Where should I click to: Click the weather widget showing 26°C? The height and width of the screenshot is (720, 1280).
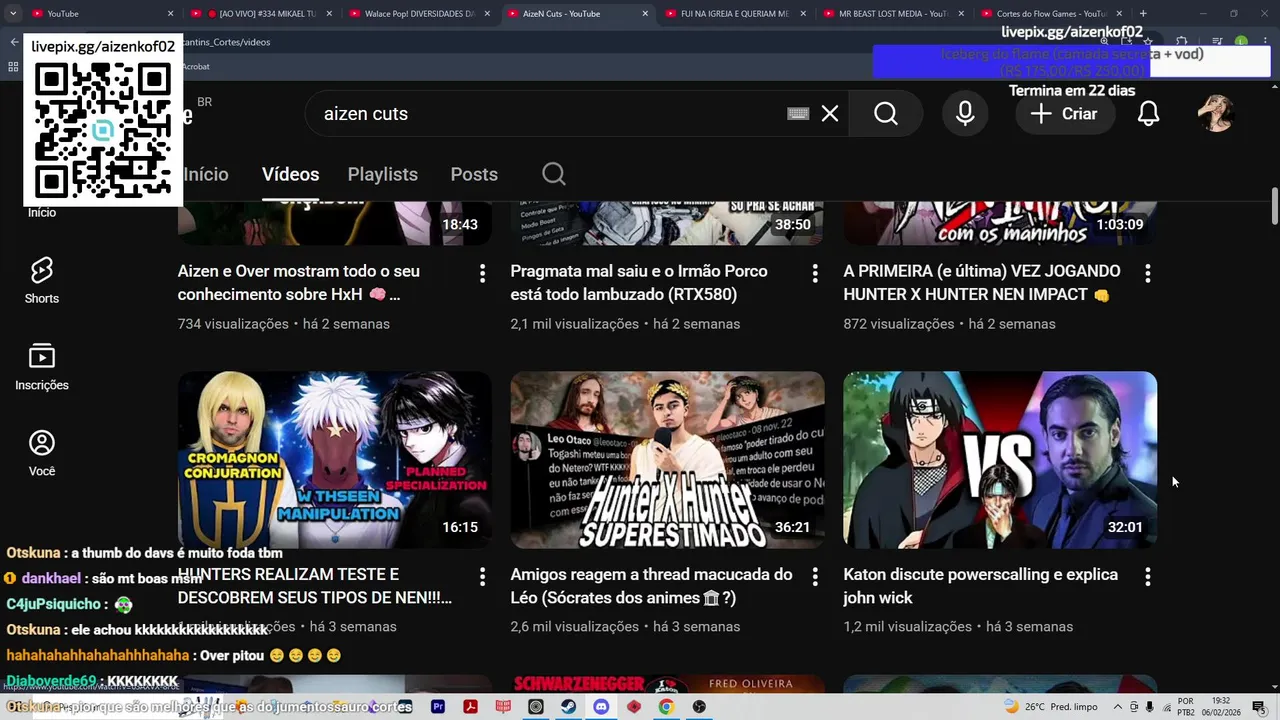[x=1050, y=707]
